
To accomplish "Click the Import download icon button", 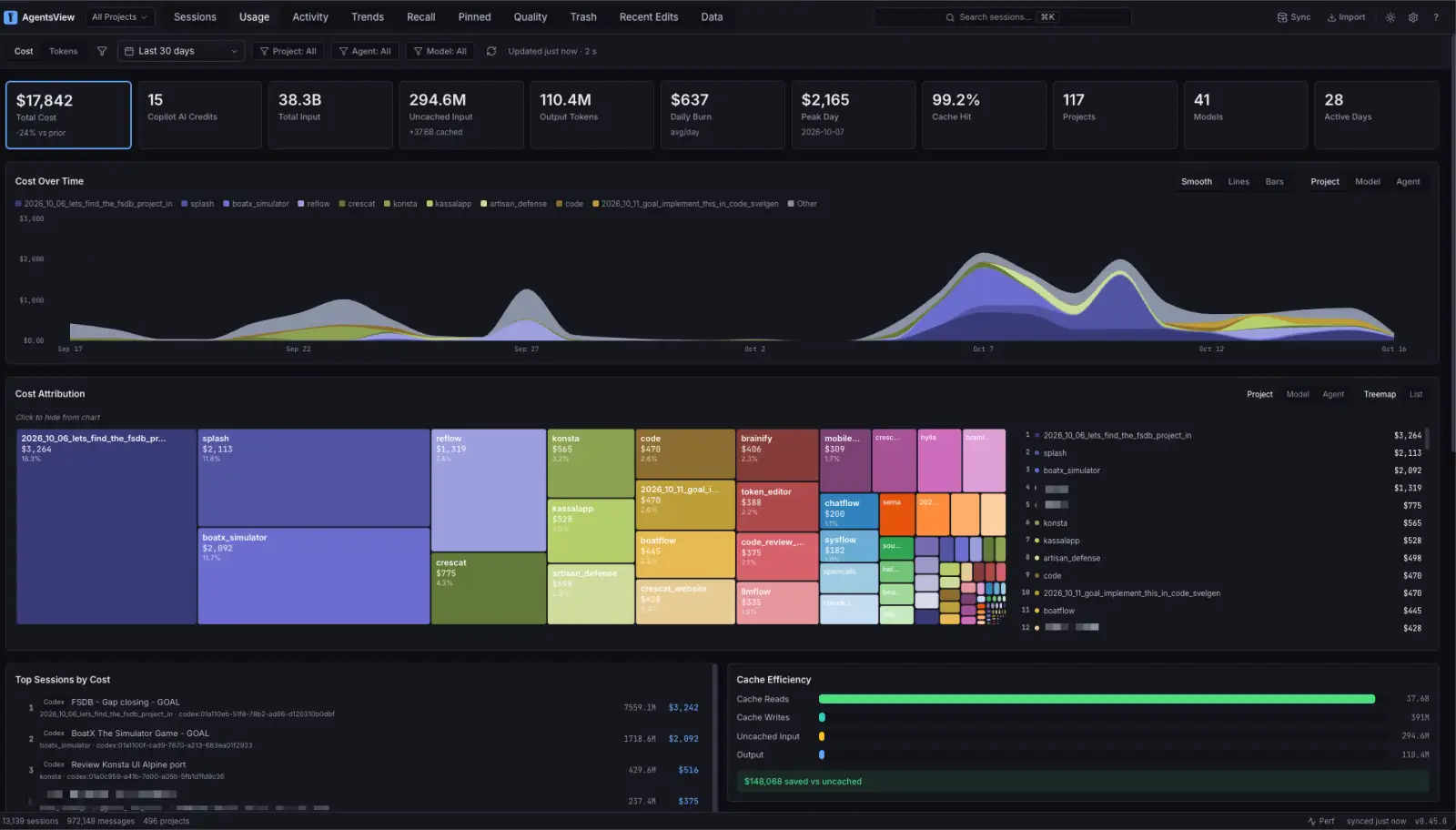I will coord(1346,17).
